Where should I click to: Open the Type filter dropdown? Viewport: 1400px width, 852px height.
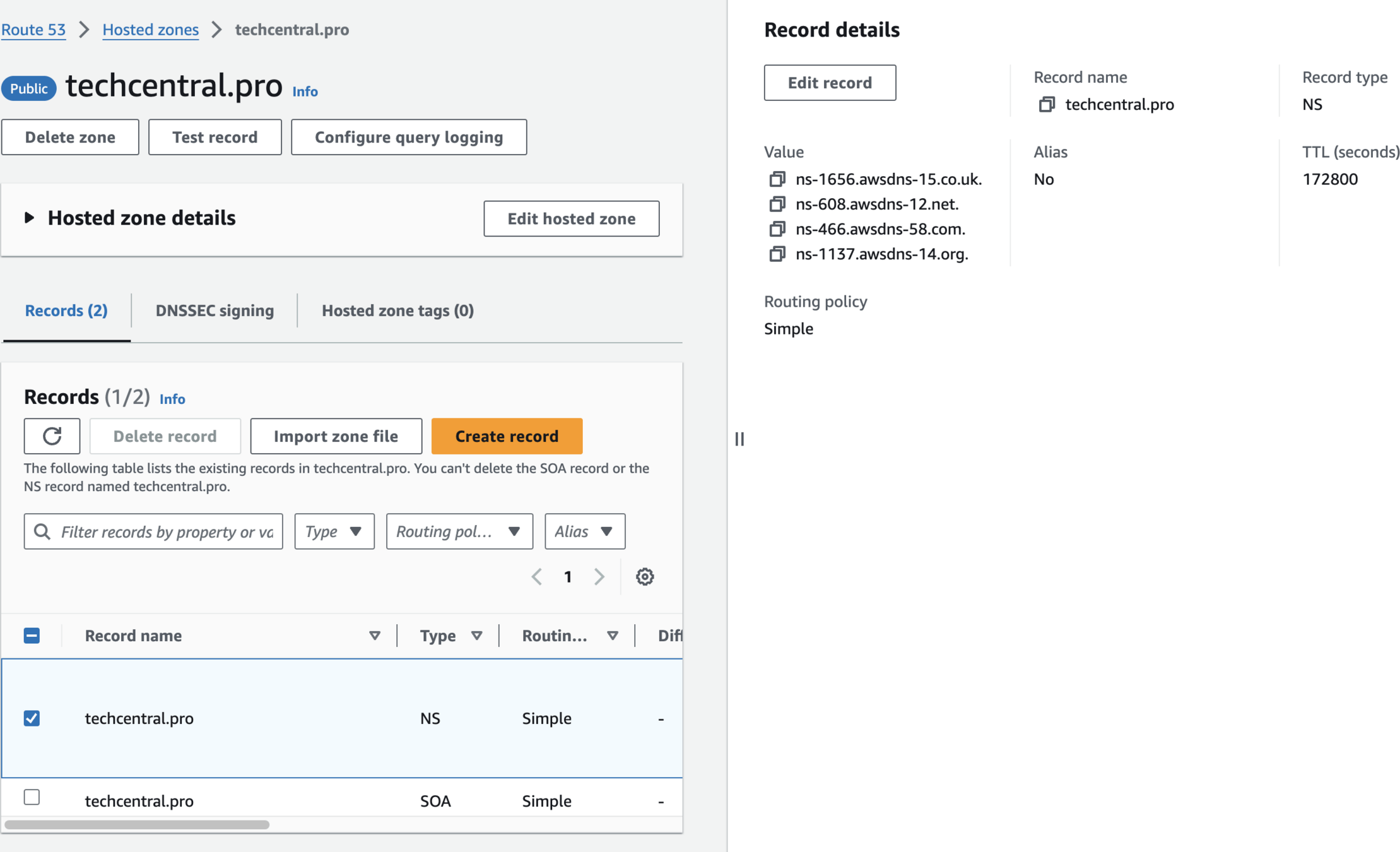click(x=334, y=531)
